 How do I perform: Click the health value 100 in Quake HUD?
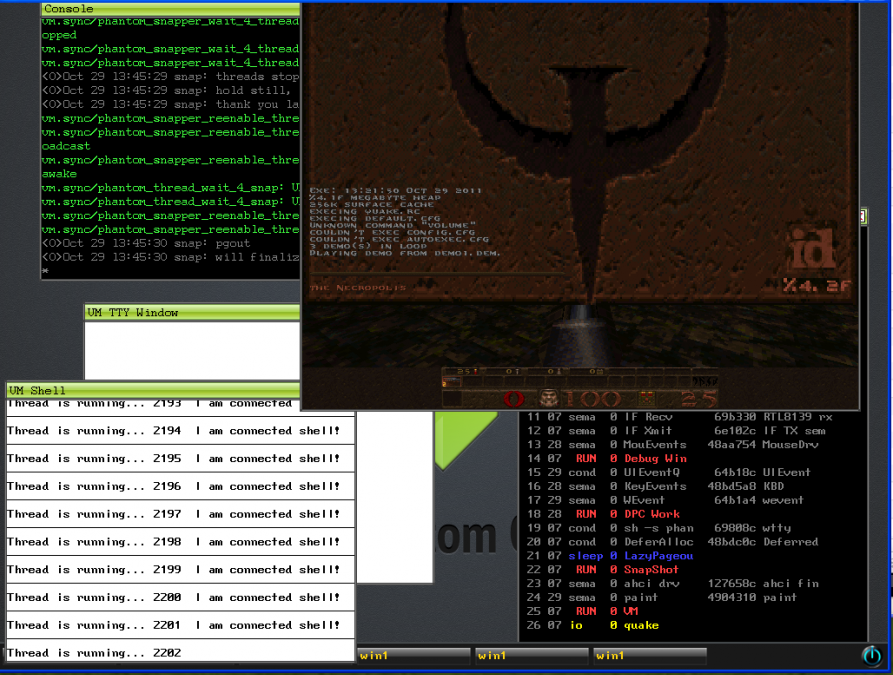pos(592,399)
